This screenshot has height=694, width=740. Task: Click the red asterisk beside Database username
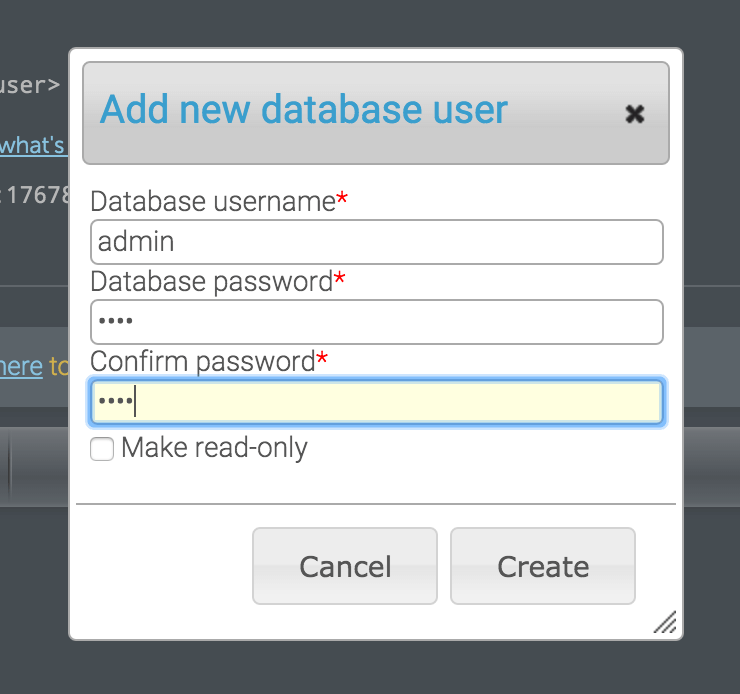342,198
